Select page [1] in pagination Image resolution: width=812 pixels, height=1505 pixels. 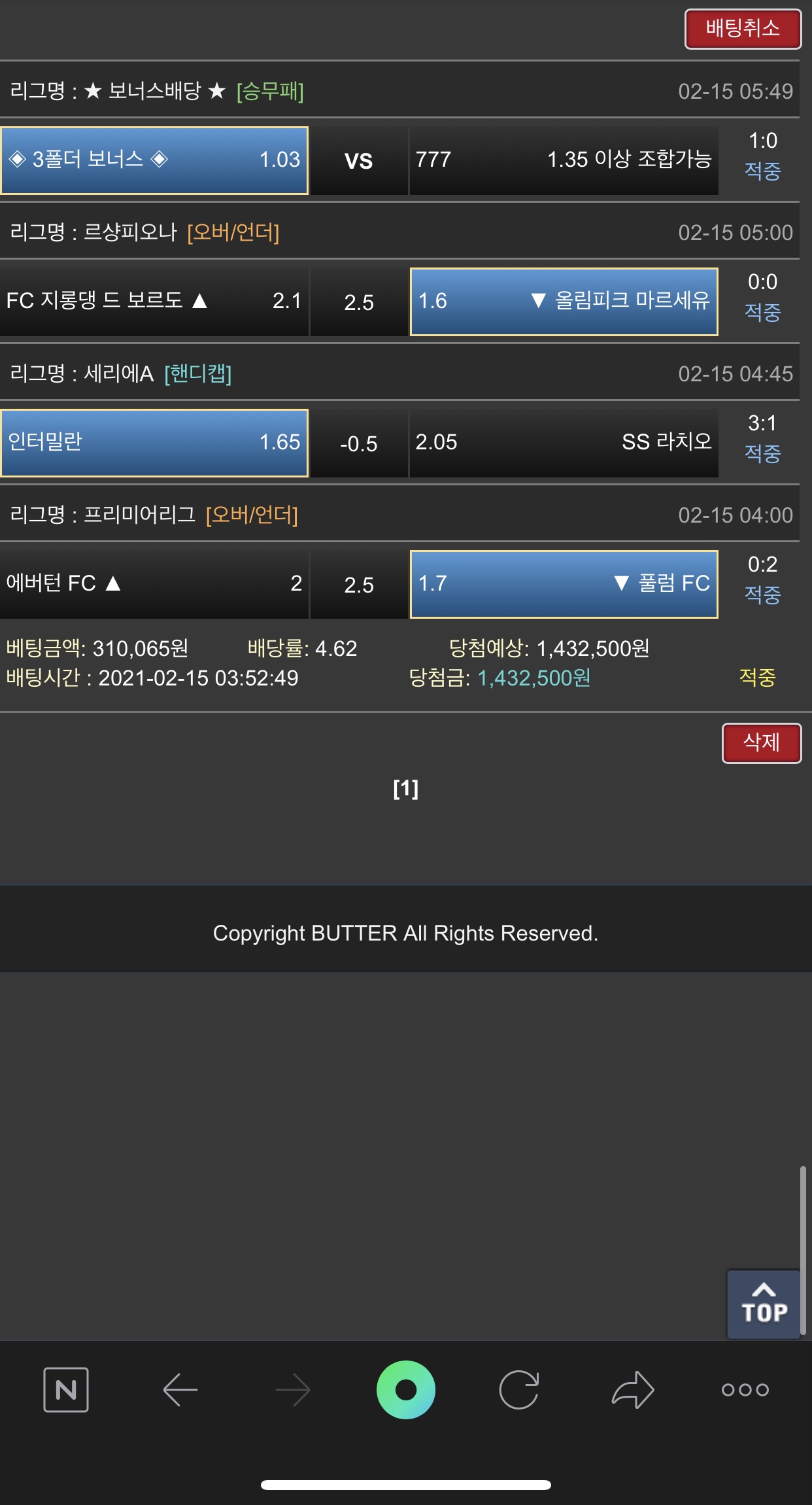pos(405,789)
